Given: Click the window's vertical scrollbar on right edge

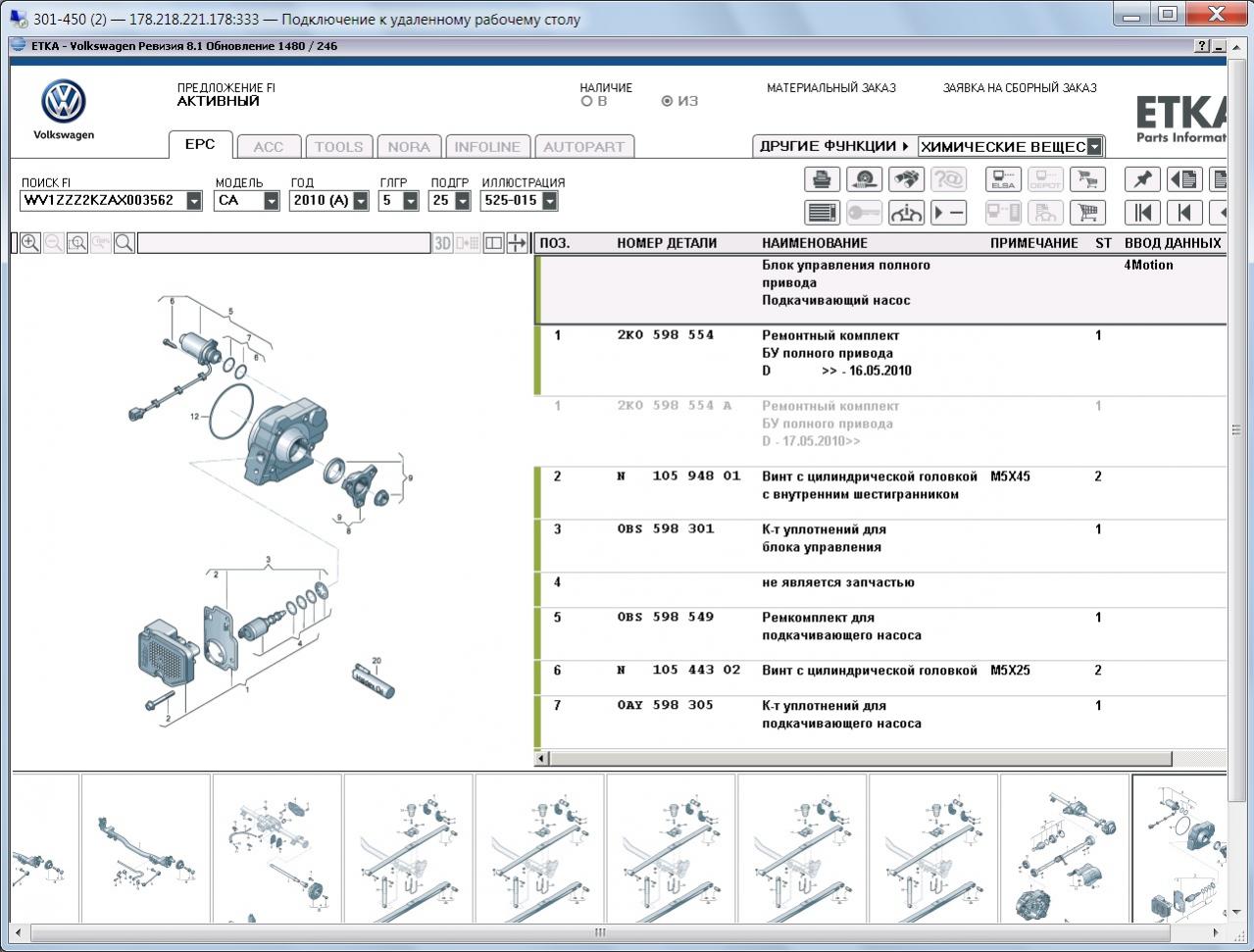Looking at the screenshot, I should pos(1236,431).
